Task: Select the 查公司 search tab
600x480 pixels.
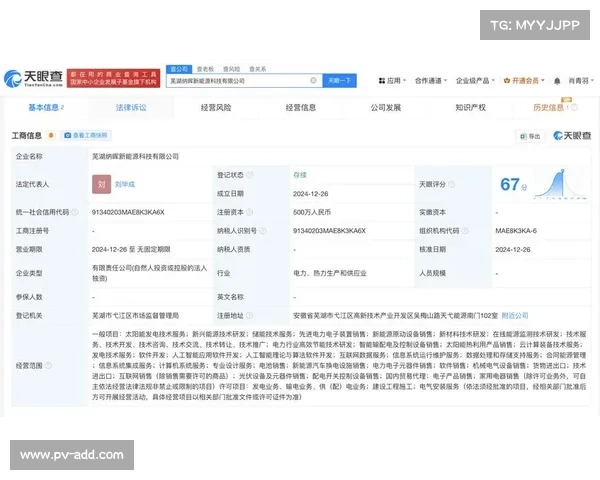Action: pyautogui.click(x=179, y=69)
